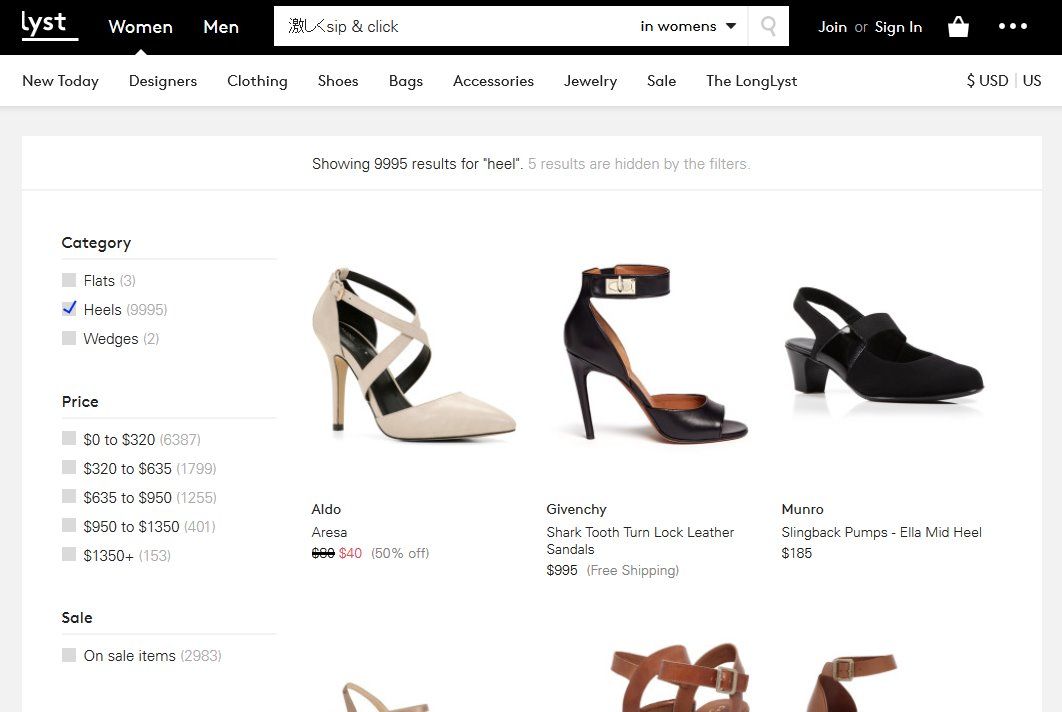Click the Sign In link

[898, 27]
